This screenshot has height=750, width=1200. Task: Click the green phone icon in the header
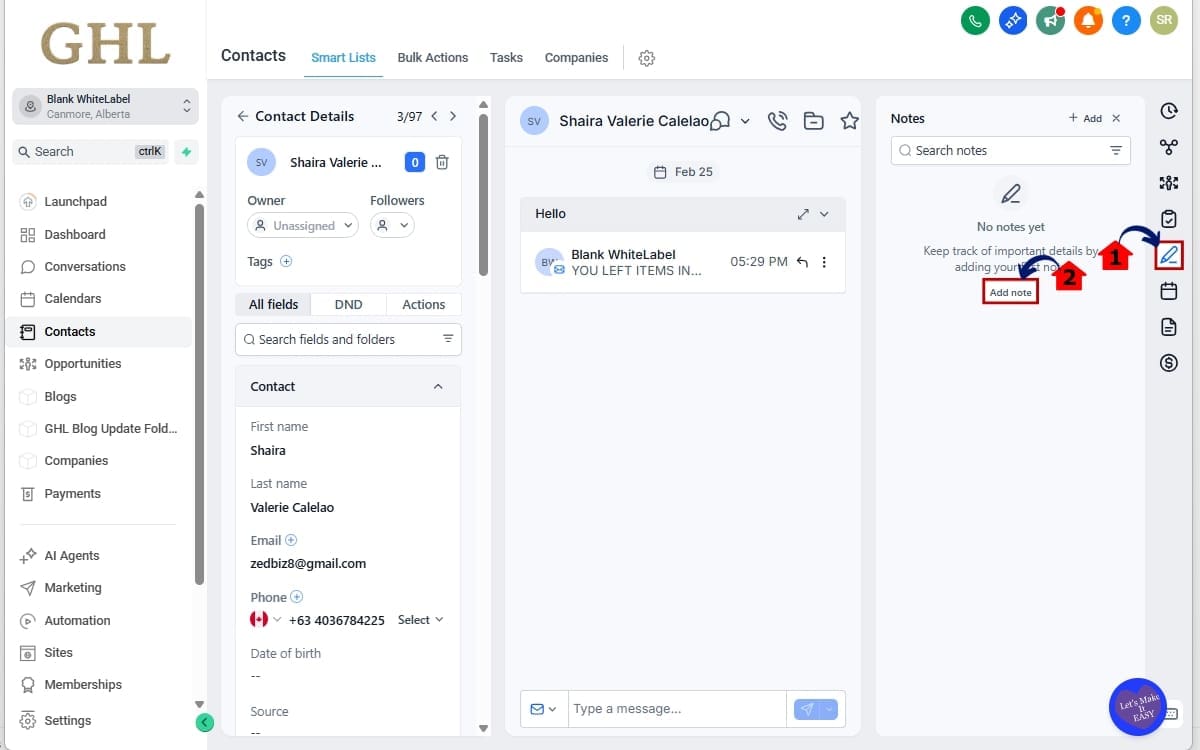coord(975,20)
